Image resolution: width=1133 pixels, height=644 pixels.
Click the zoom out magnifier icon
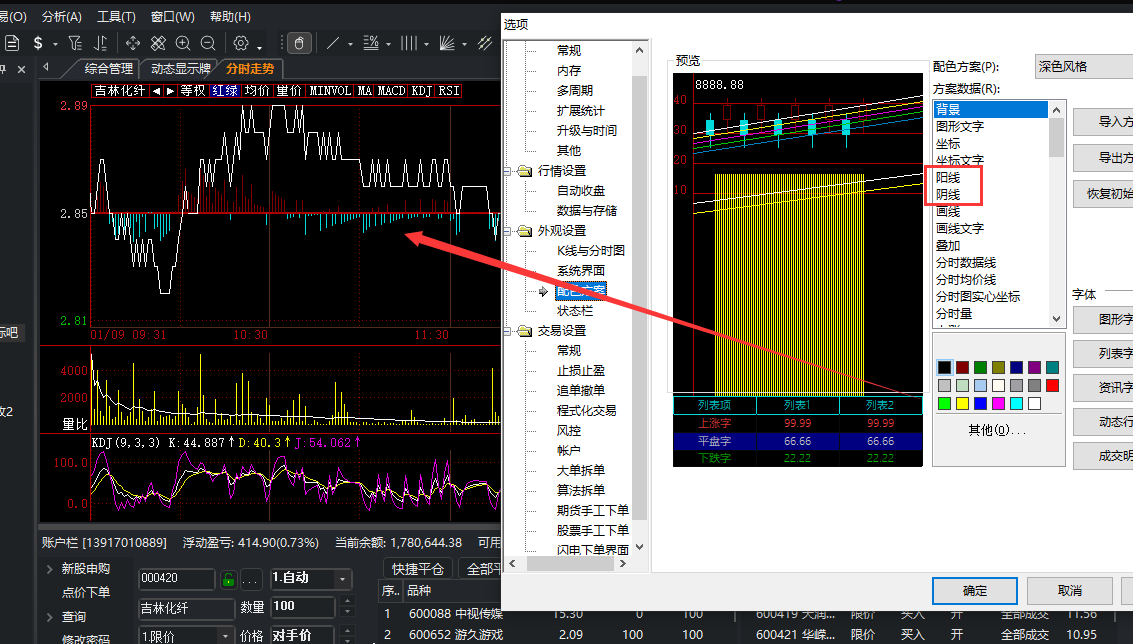pyautogui.click(x=207, y=43)
